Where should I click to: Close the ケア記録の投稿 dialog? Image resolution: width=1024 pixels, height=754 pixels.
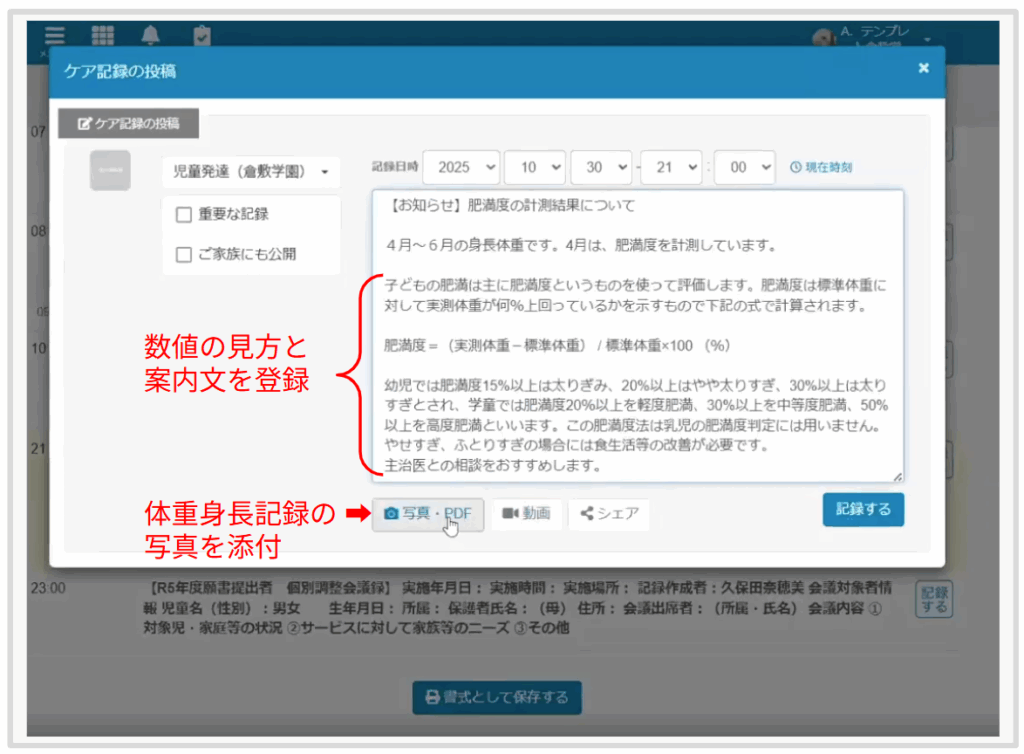(x=923, y=68)
